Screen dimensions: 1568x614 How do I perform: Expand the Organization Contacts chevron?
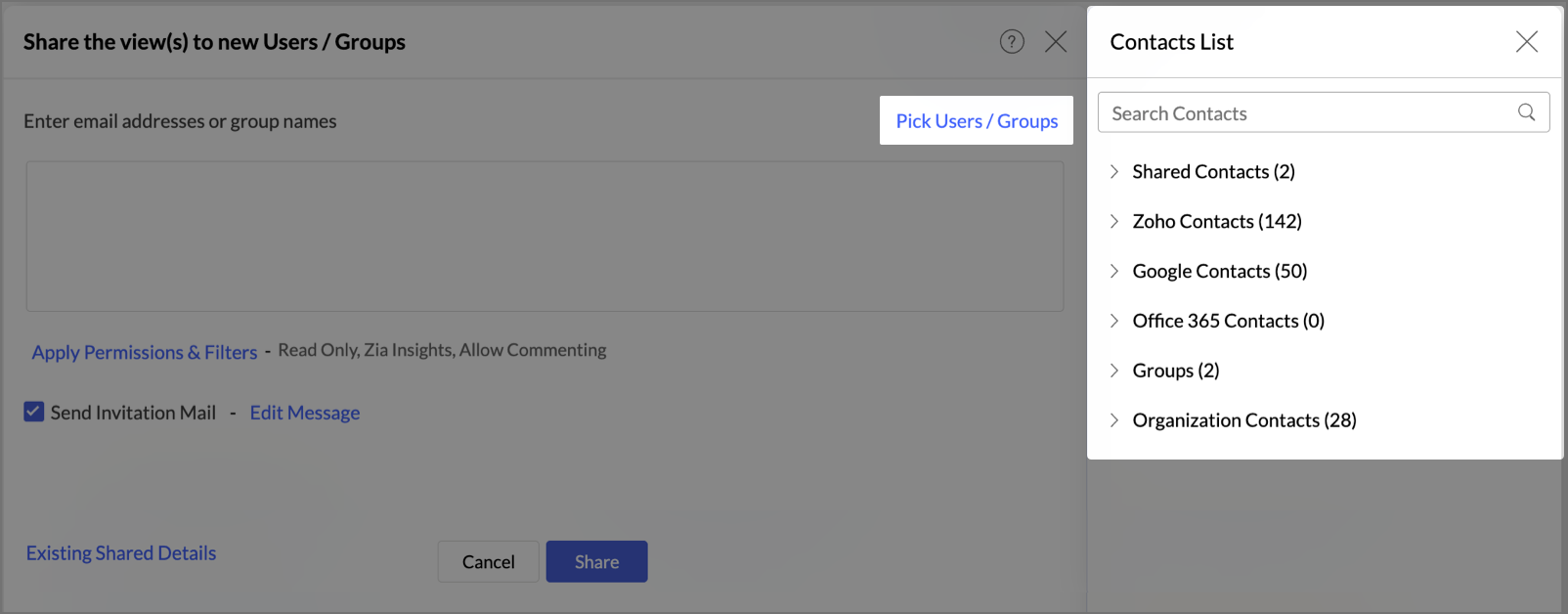pos(1114,420)
